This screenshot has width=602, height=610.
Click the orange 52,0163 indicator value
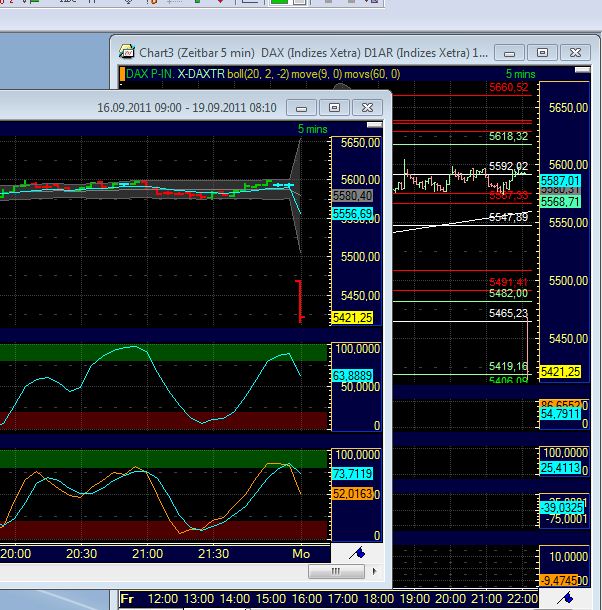pyautogui.click(x=352, y=494)
